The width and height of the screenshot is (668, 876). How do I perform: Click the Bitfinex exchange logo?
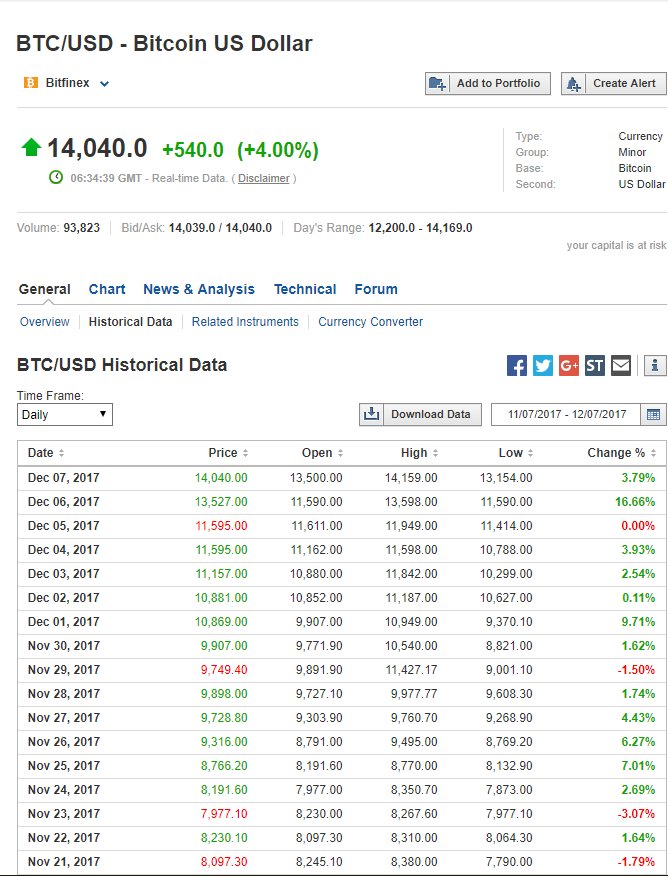coord(31,83)
